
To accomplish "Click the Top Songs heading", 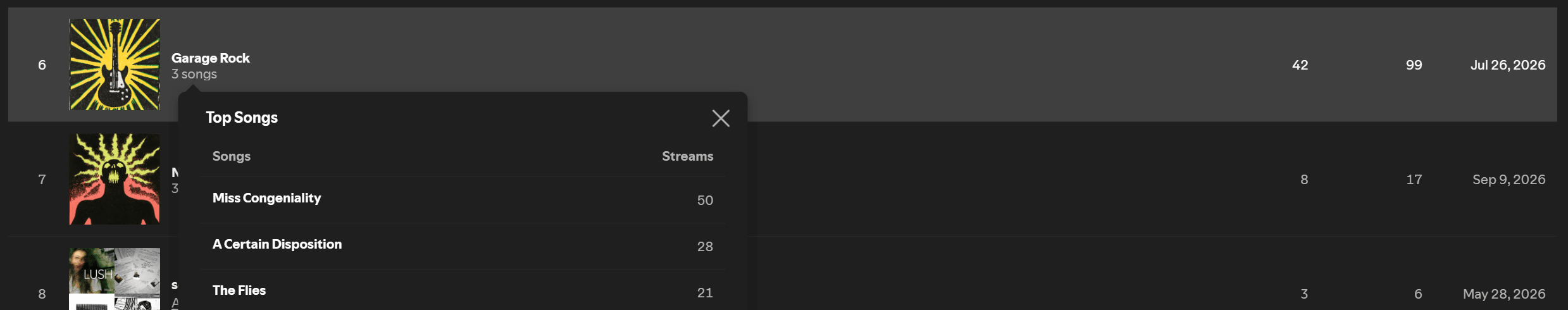I will pos(242,118).
